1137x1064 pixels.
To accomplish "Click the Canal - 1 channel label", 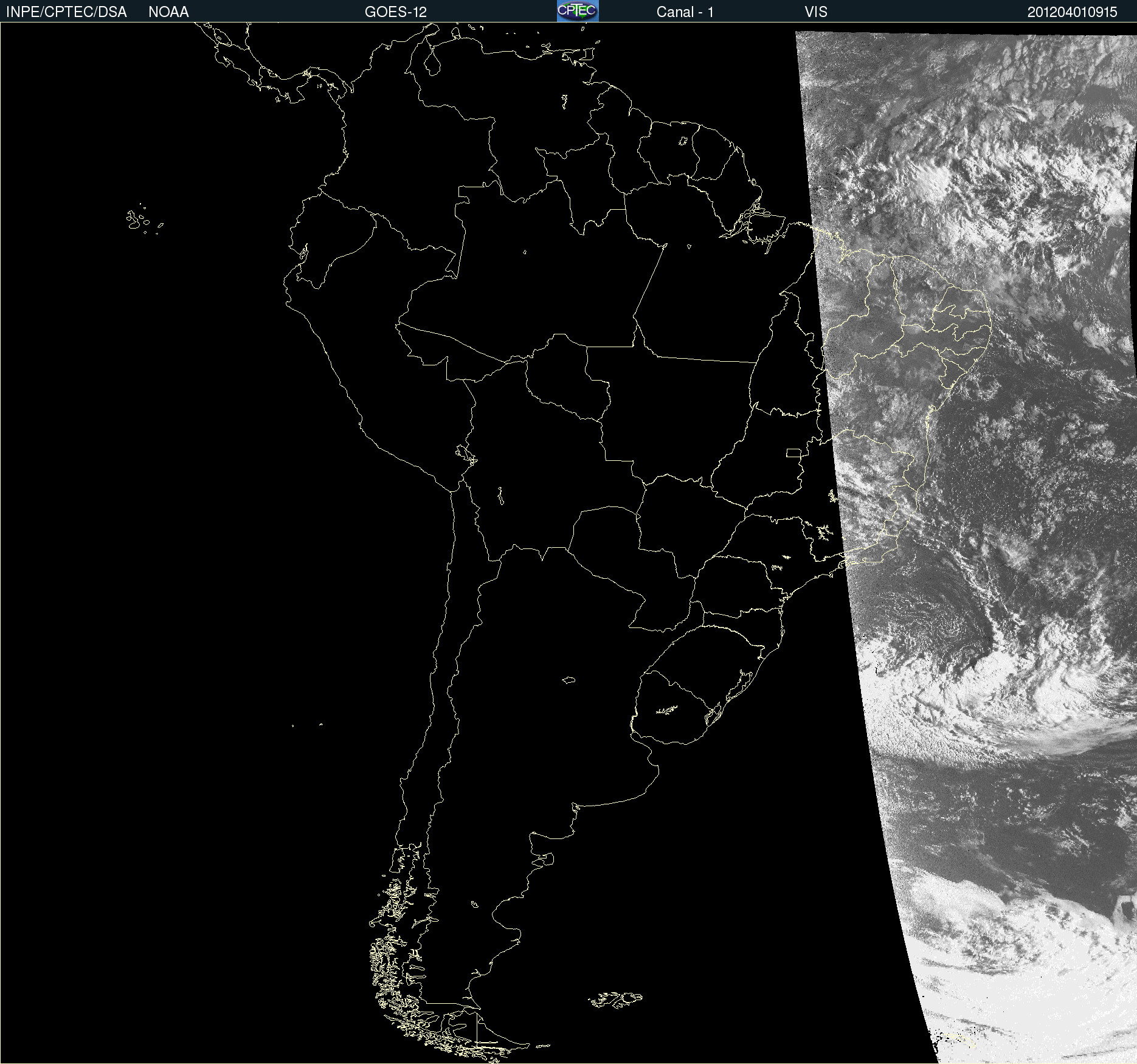I will (x=685, y=12).
